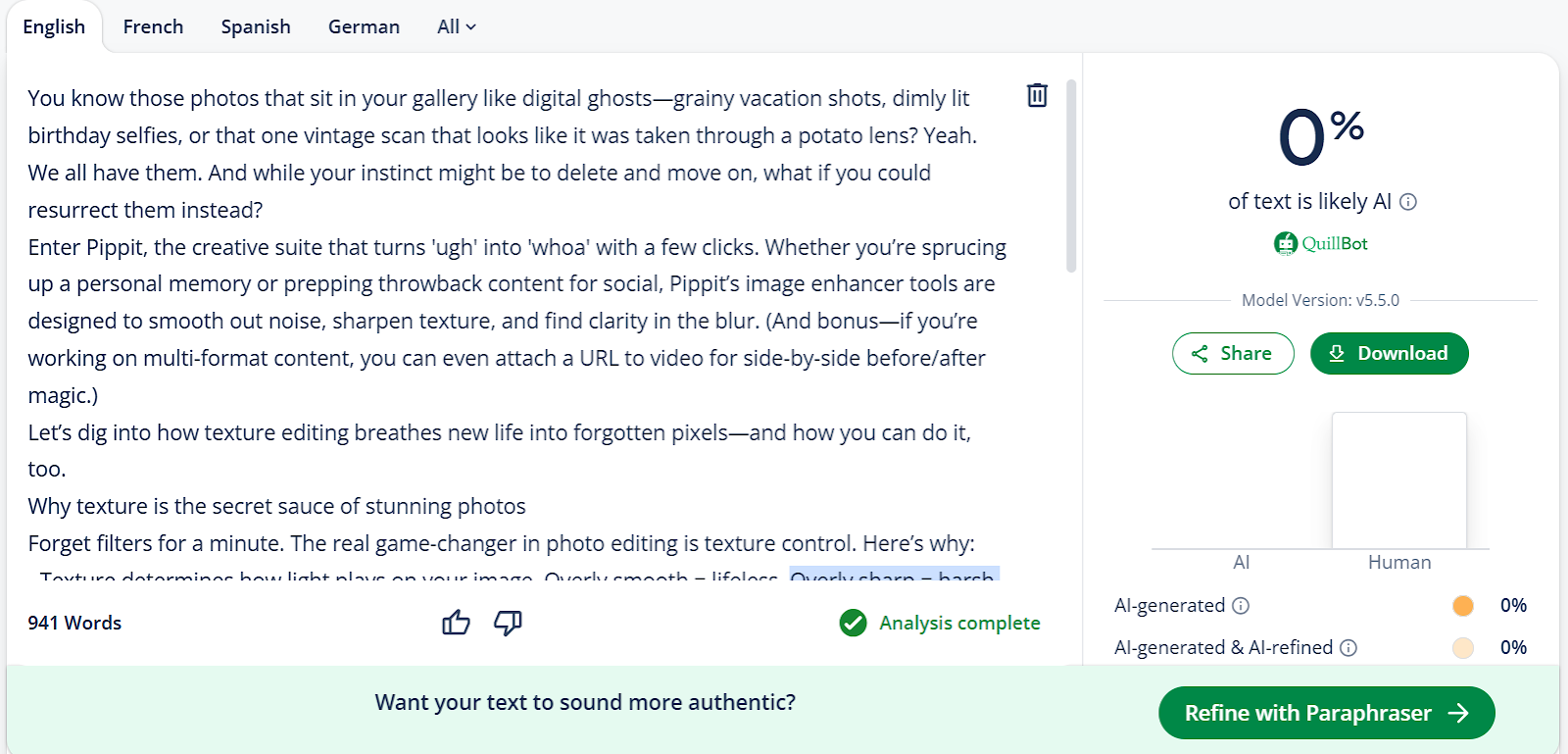The height and width of the screenshot is (754, 1568).
Task: Click the orange AI-generated color dot
Action: pyautogui.click(x=1463, y=606)
